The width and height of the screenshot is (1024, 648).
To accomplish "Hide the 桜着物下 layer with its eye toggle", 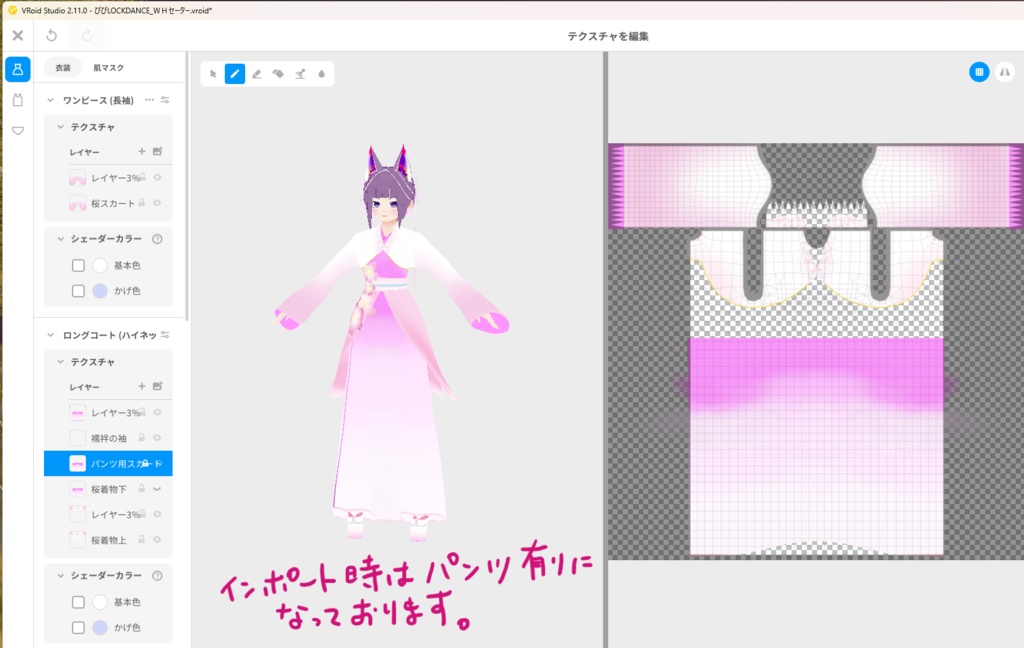I will [157, 489].
